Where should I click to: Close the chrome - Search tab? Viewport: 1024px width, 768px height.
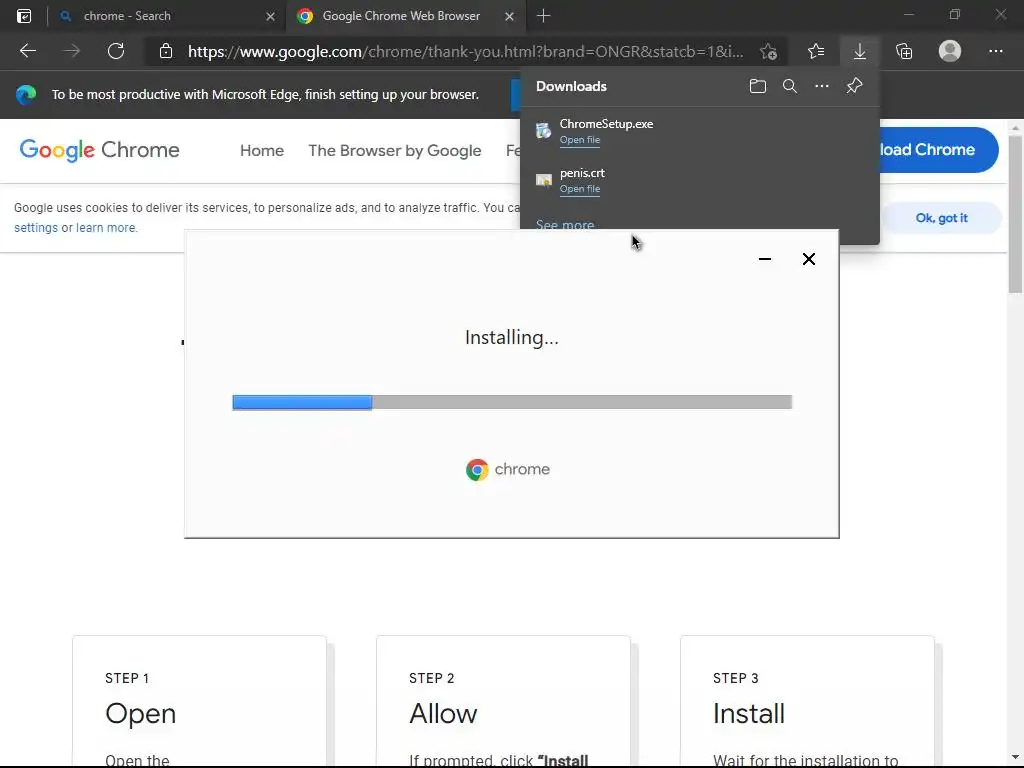point(270,16)
